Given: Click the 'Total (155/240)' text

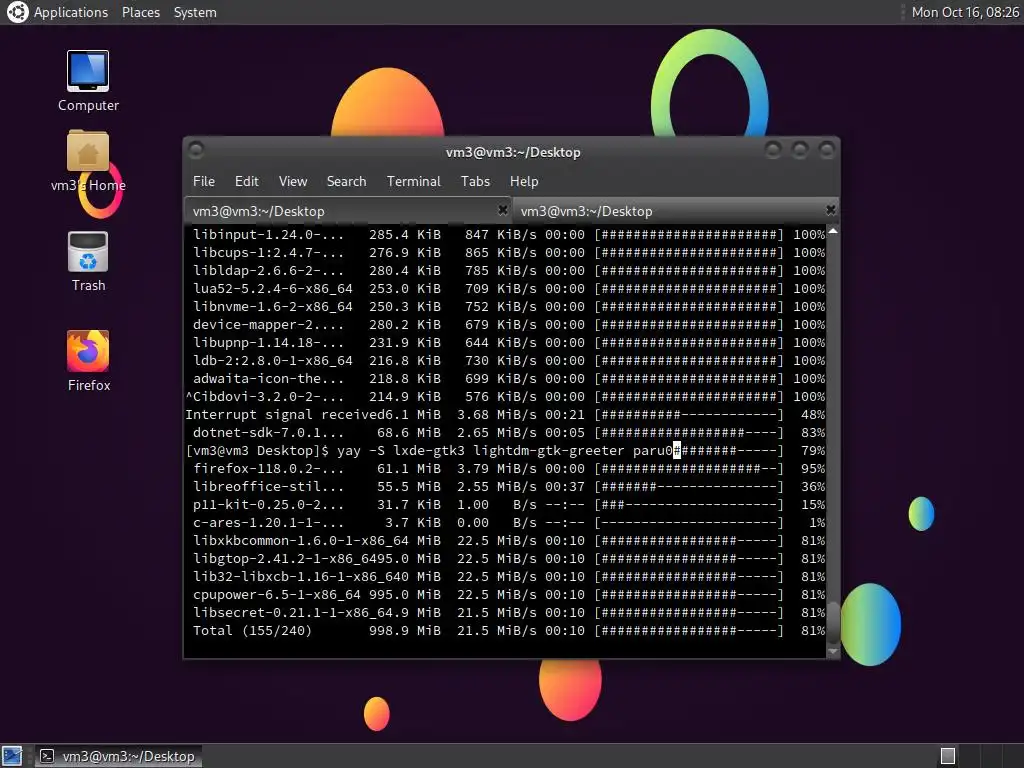Looking at the screenshot, I should [252, 631].
